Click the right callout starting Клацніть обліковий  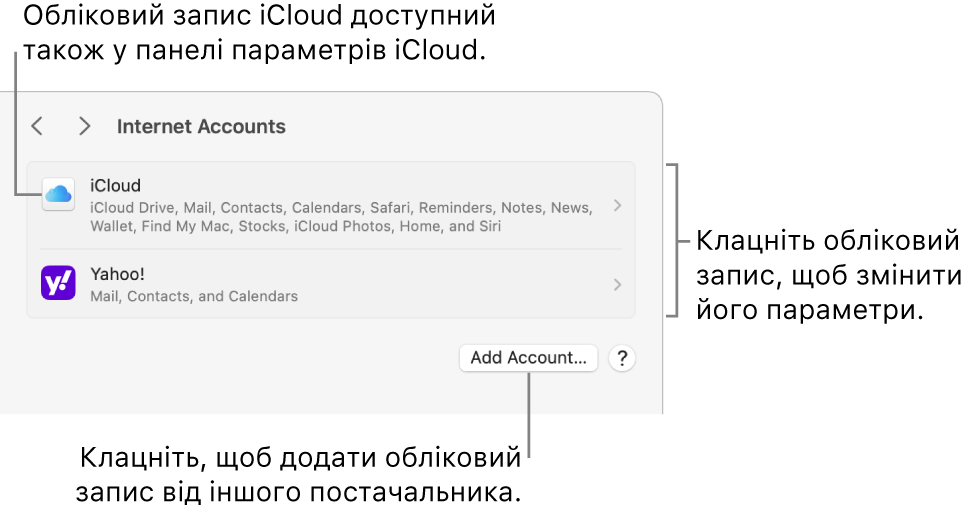(x=829, y=275)
